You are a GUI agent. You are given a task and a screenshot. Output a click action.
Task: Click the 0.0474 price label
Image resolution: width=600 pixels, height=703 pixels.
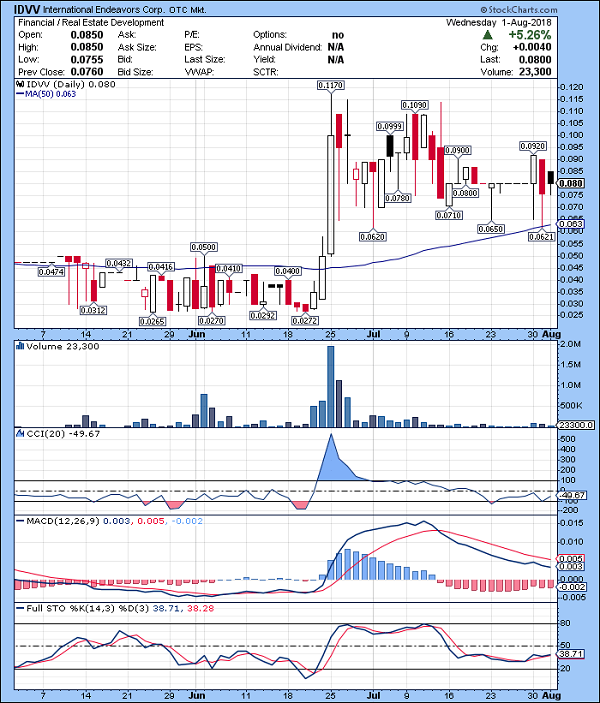[x=51, y=272]
